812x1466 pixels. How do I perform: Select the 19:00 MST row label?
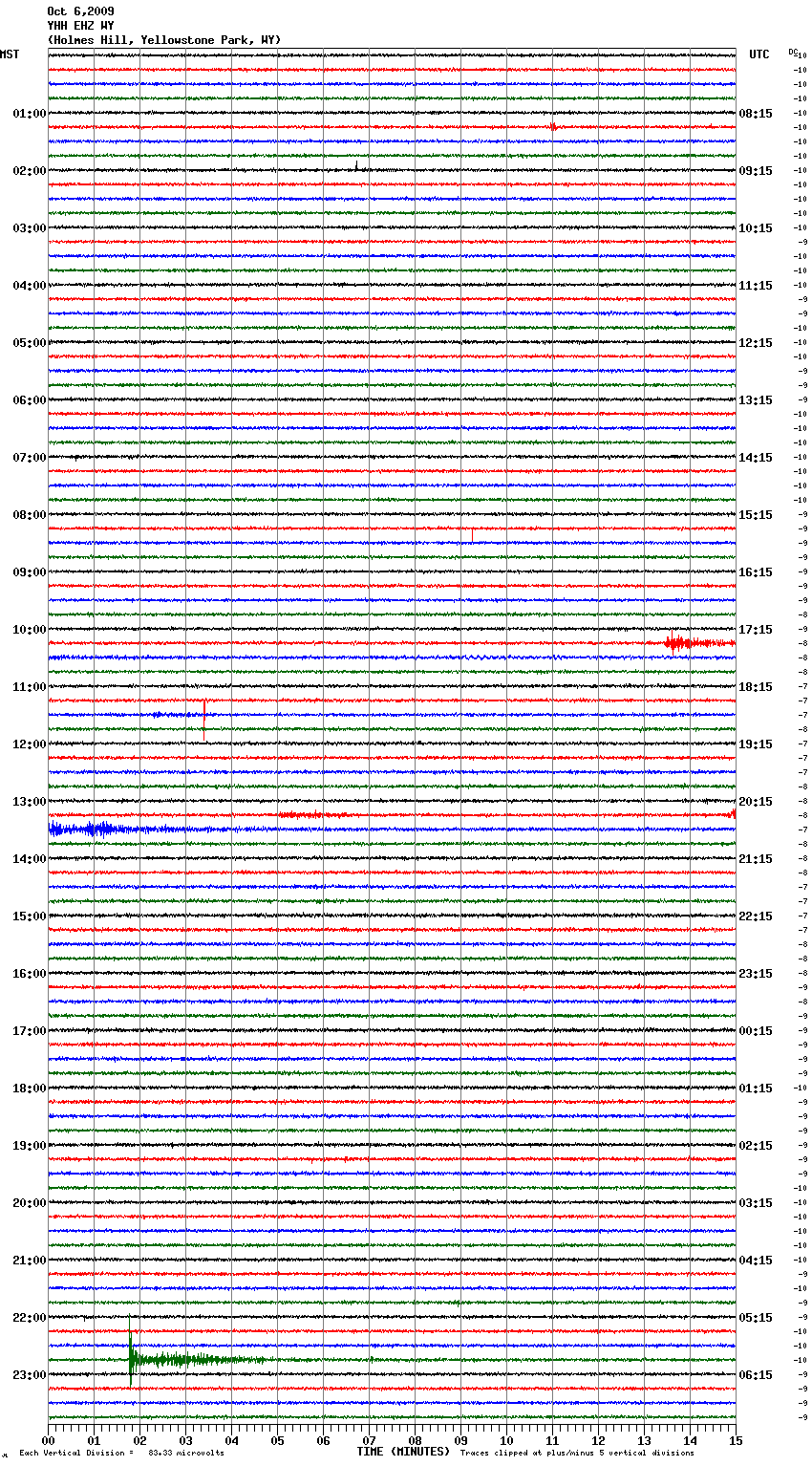pyautogui.click(x=30, y=1146)
